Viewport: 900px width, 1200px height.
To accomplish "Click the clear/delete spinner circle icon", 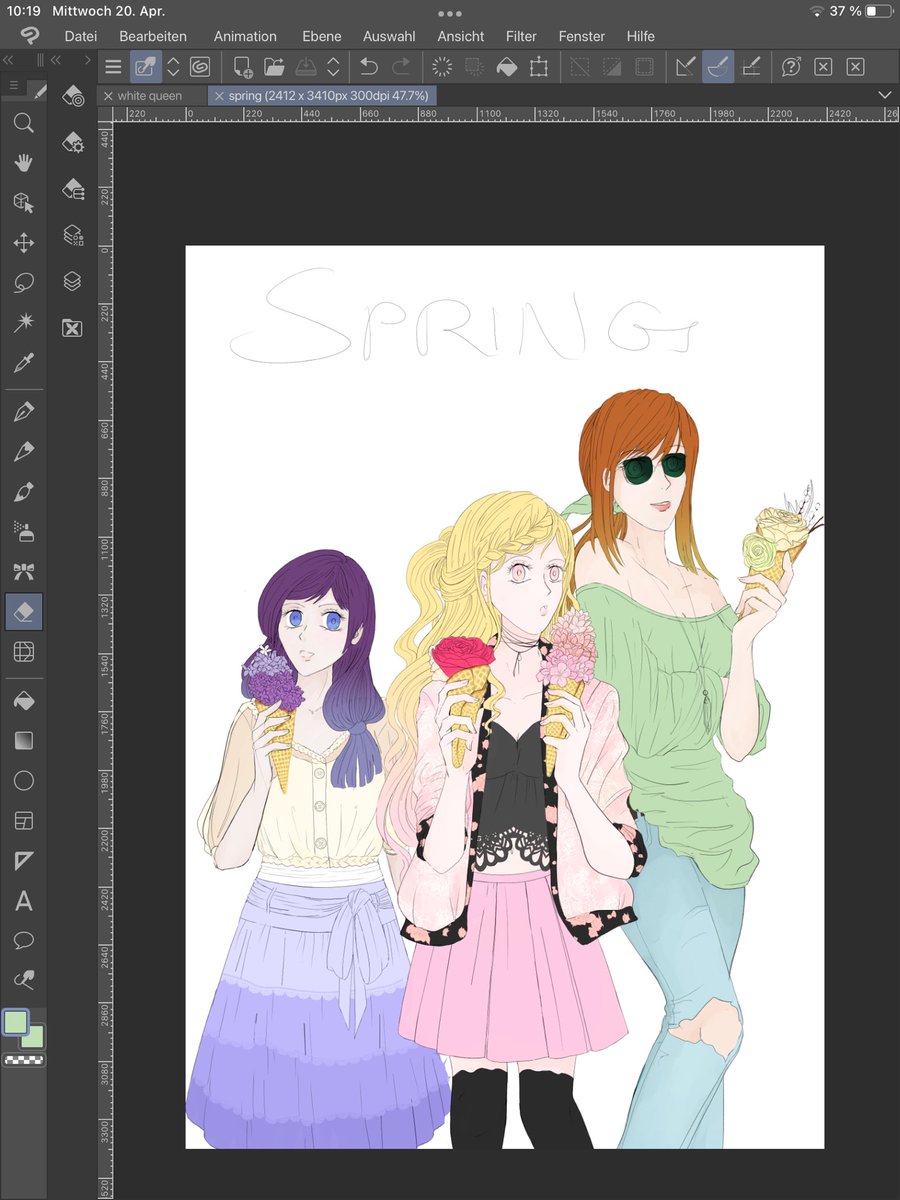I will click(442, 67).
